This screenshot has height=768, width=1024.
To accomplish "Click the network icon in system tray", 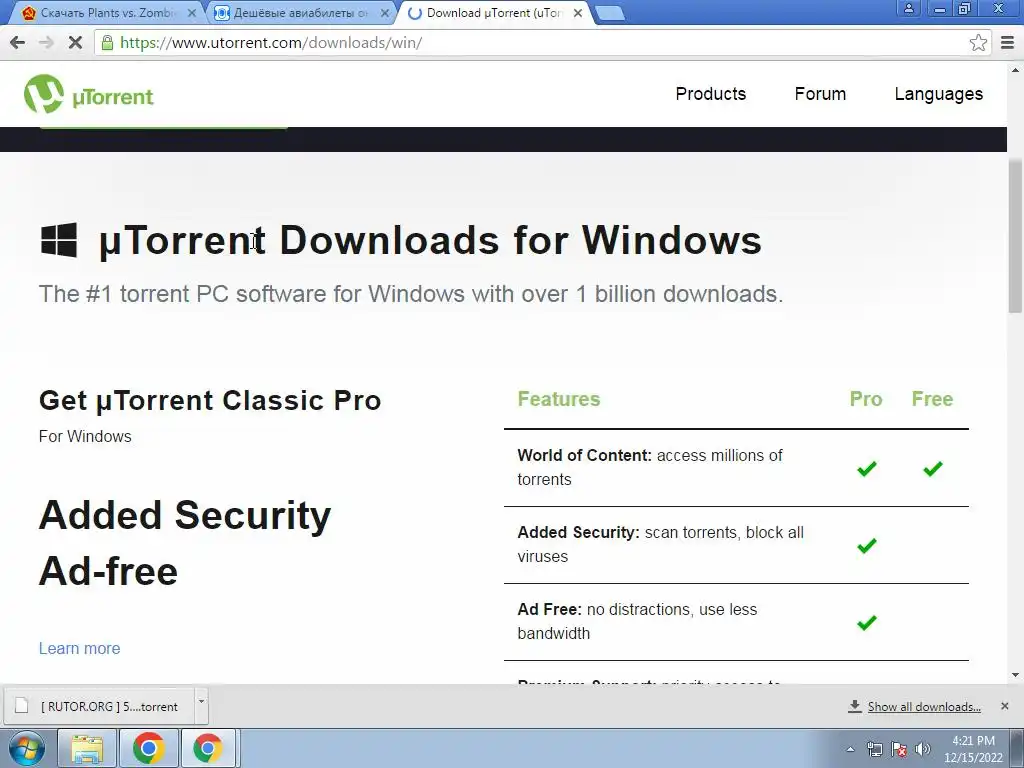I will pyautogui.click(x=874, y=749).
